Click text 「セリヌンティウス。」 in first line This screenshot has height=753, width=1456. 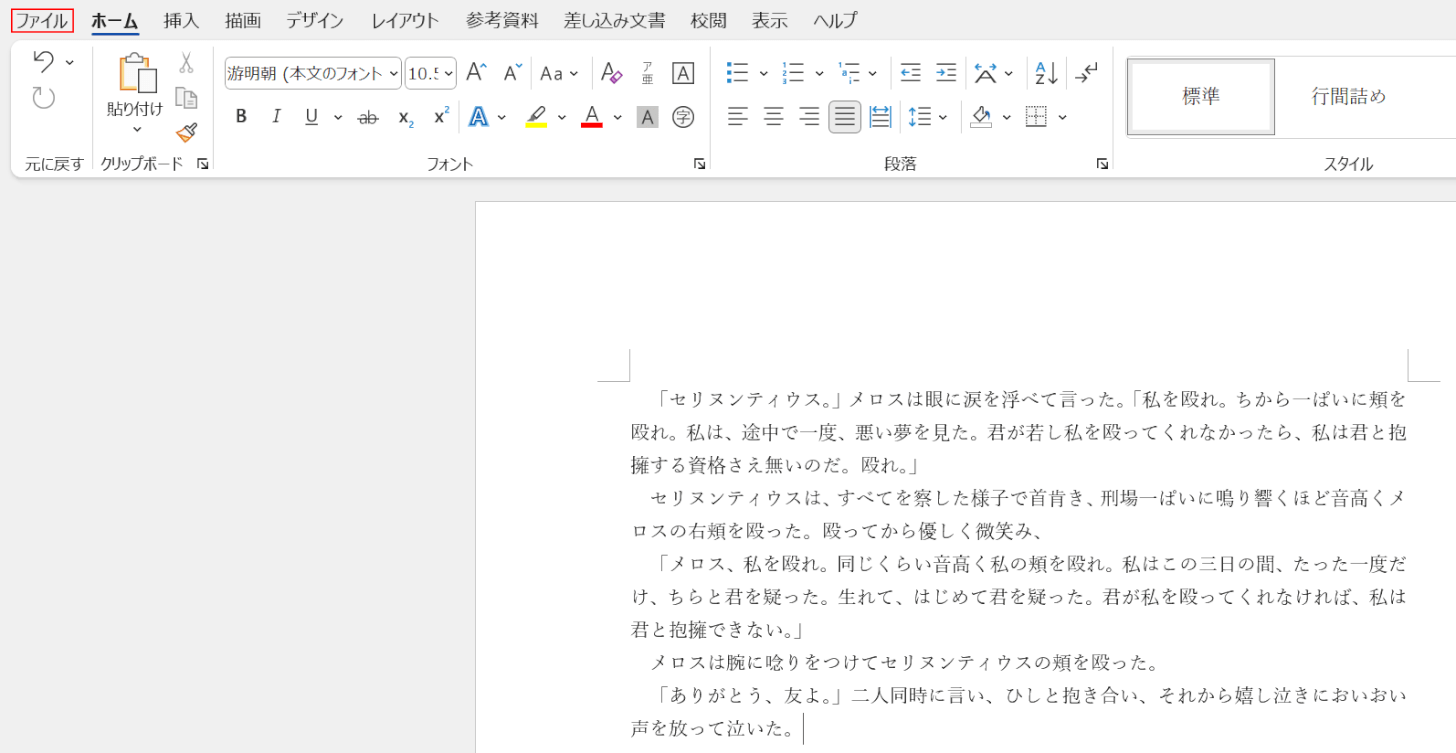pos(749,400)
